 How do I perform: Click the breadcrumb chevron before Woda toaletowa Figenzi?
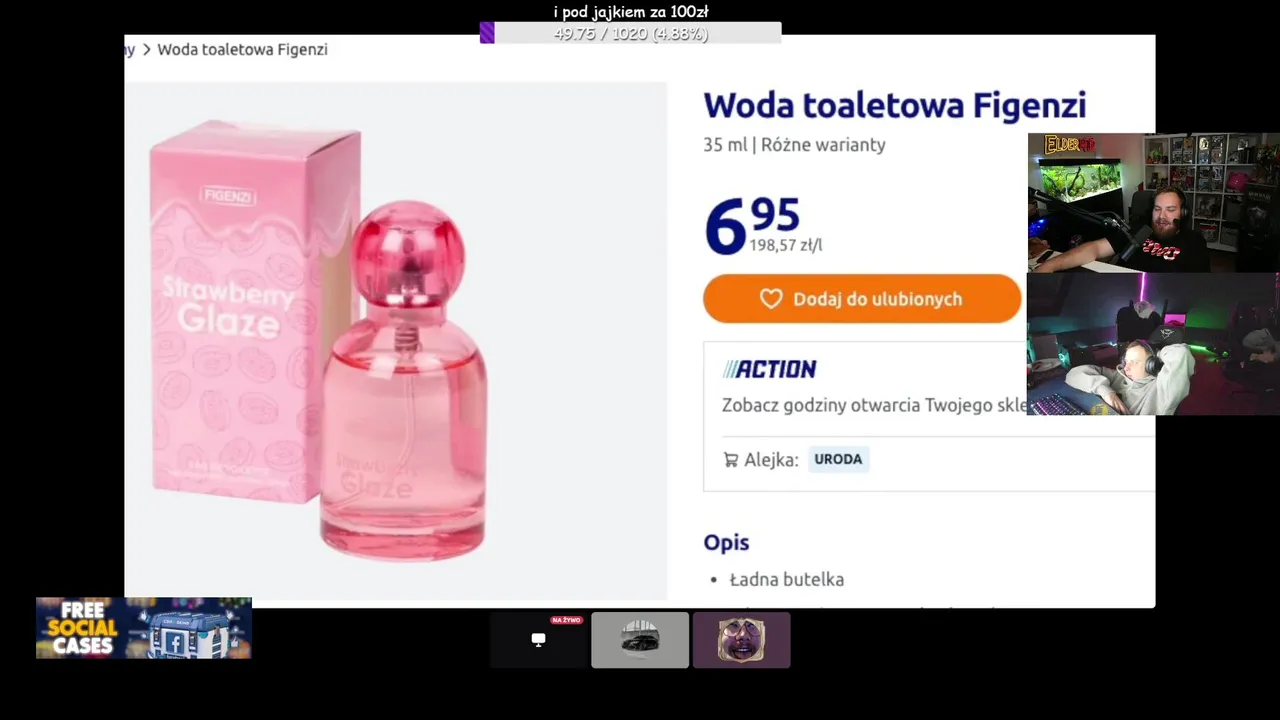coord(146,49)
